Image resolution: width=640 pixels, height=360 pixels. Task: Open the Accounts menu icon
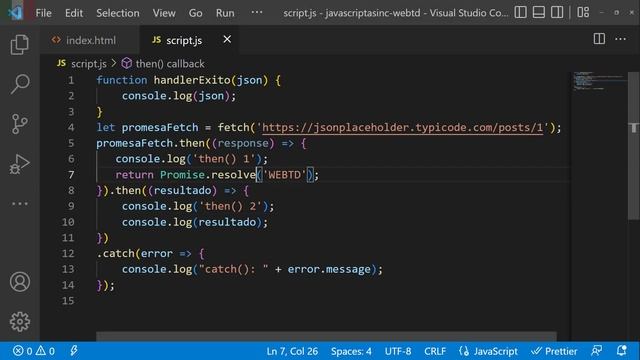pyautogui.click(x=20, y=282)
